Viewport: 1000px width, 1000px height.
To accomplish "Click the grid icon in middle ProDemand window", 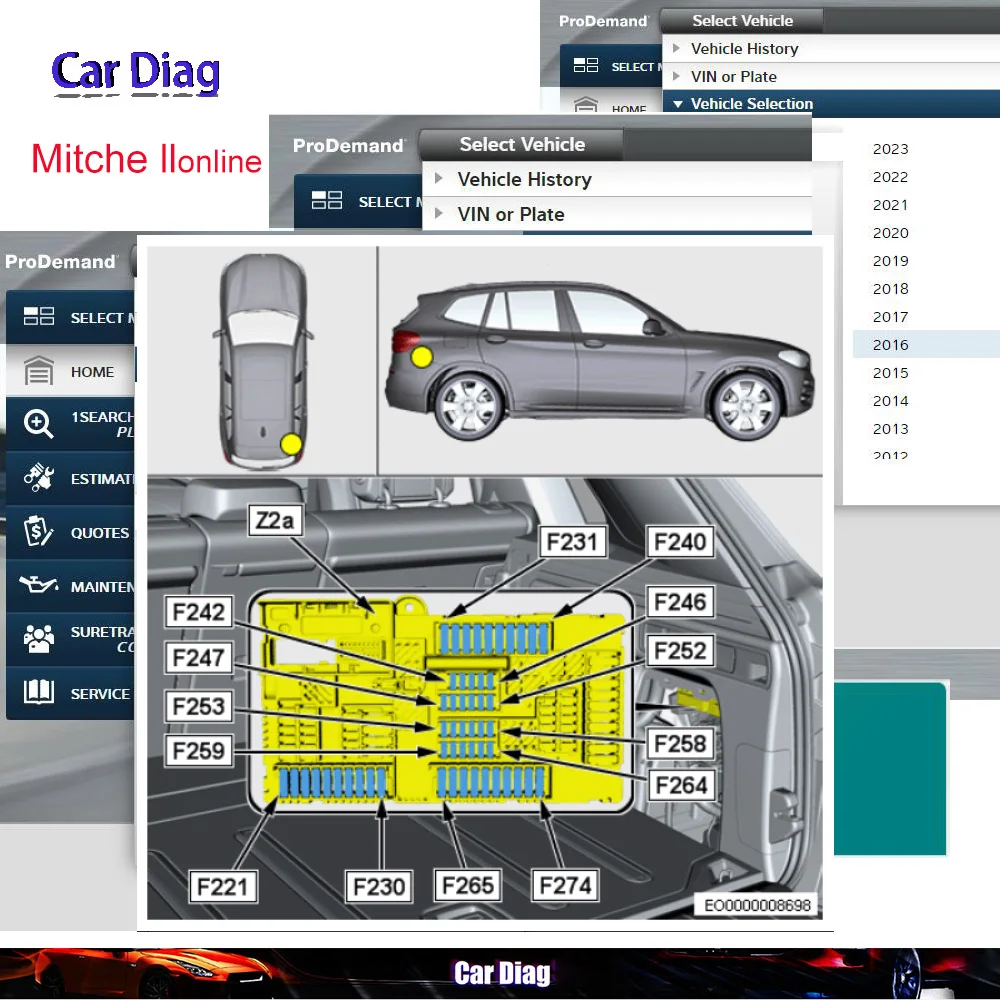I will click(x=327, y=200).
